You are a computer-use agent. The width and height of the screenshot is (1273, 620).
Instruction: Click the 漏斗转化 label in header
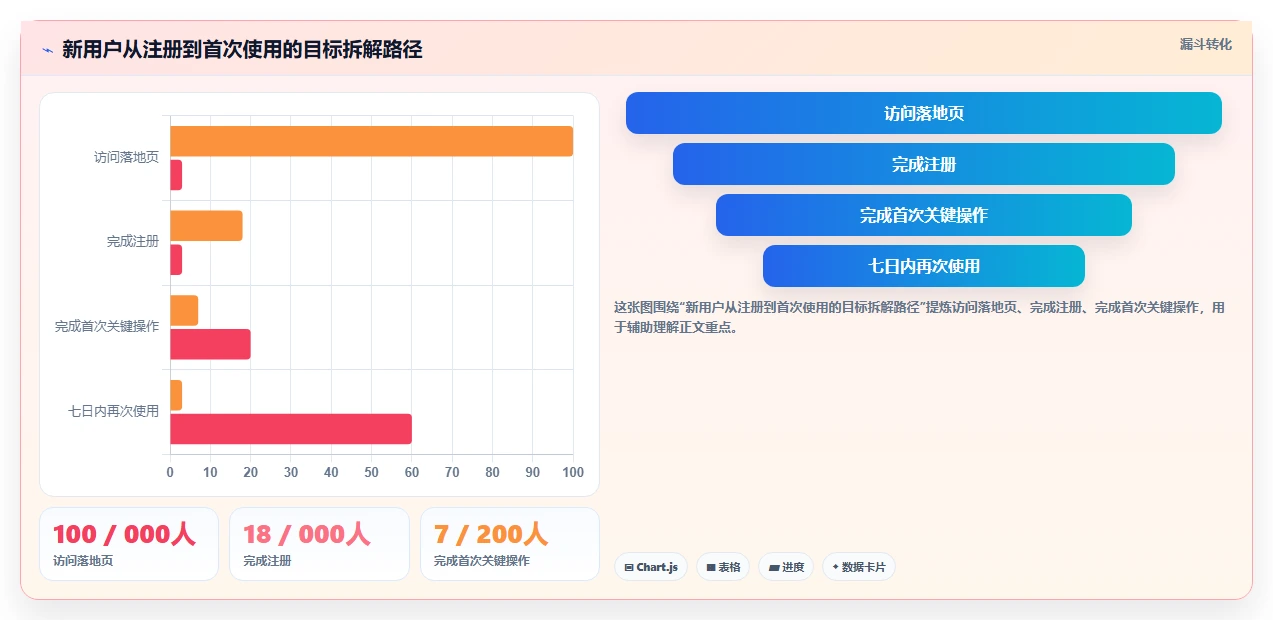1205,45
